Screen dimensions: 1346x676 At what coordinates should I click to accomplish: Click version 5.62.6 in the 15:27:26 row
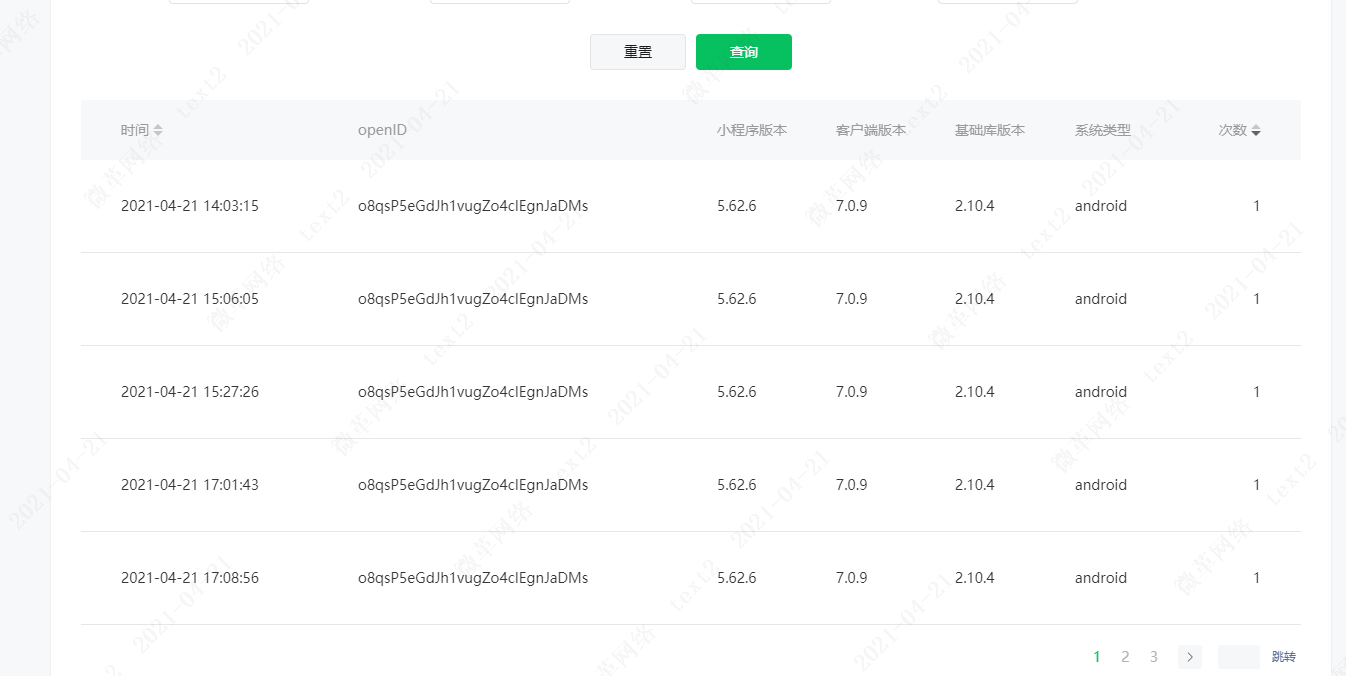[737, 392]
